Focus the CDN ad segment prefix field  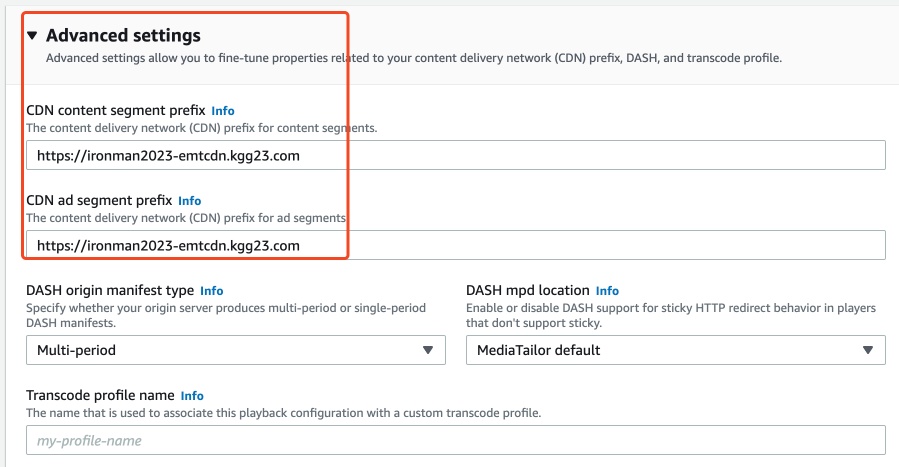[455, 245]
